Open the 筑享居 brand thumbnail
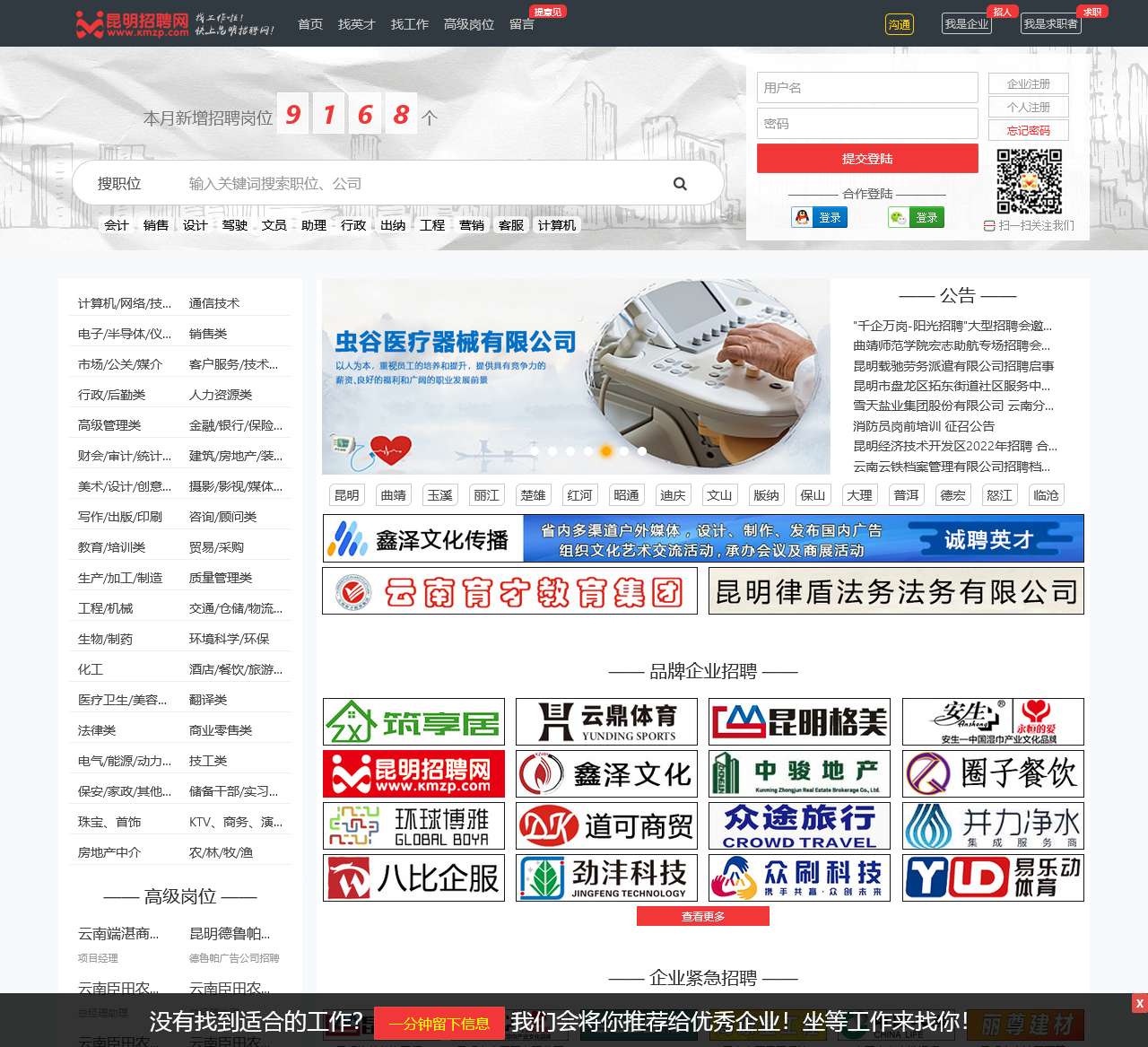The image size is (1148, 1047). (413, 721)
